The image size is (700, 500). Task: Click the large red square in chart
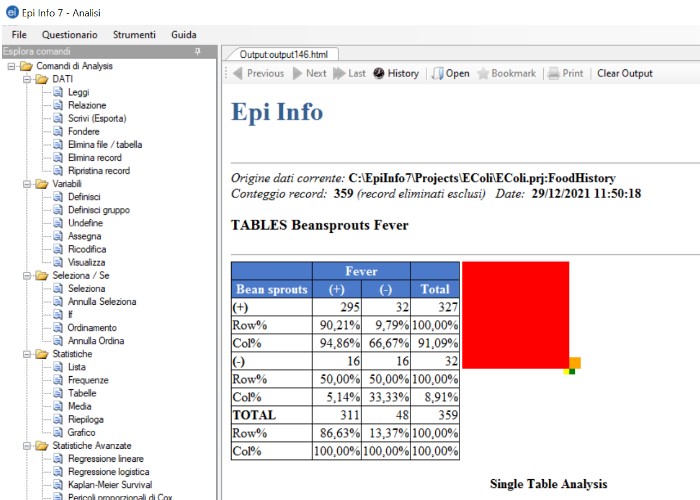point(515,315)
